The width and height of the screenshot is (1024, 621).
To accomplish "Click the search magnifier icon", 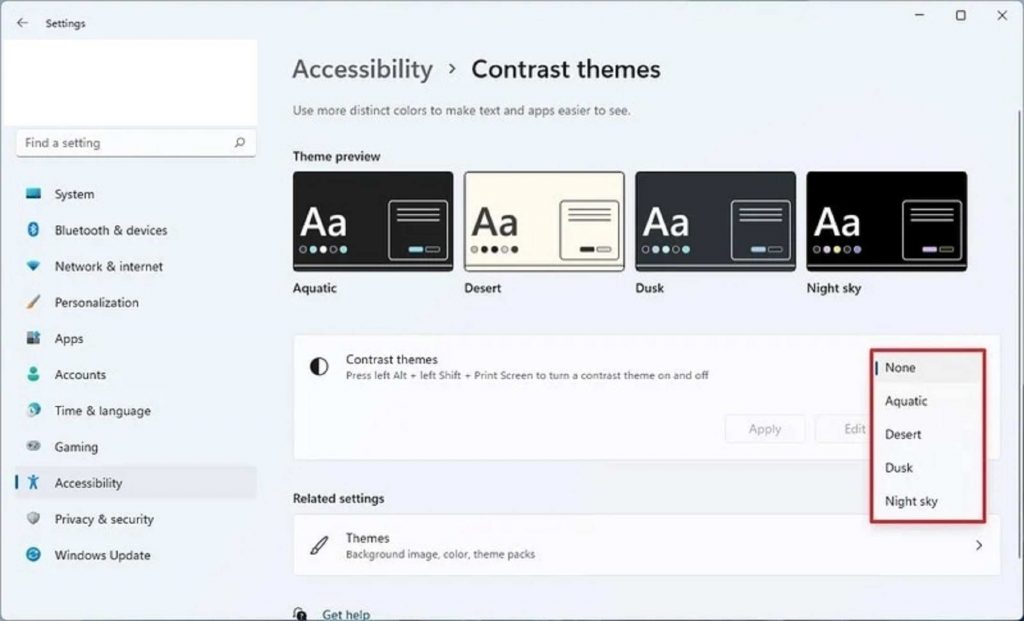I will pos(239,143).
